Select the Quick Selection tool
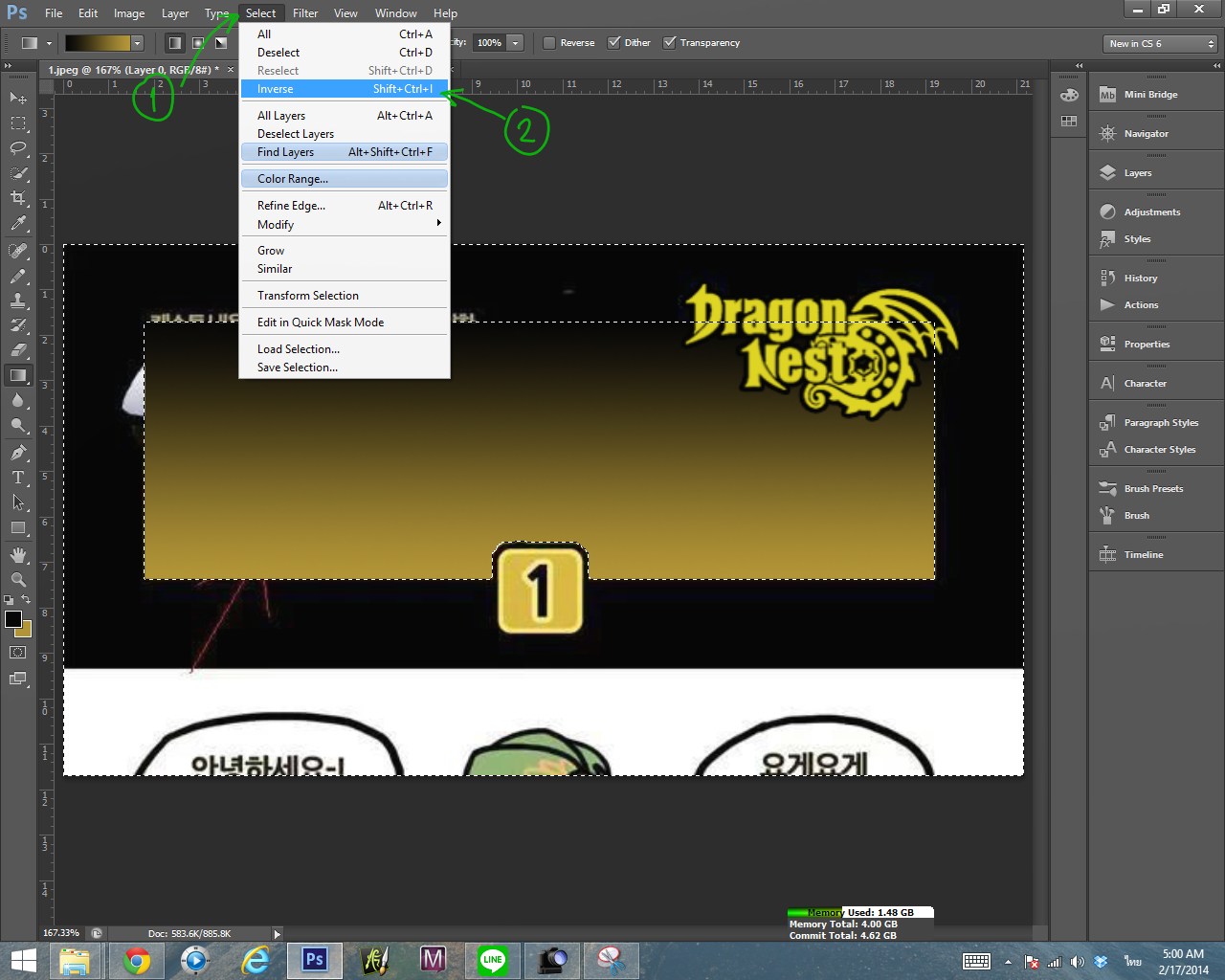This screenshot has height=980, width=1225. coord(18,173)
